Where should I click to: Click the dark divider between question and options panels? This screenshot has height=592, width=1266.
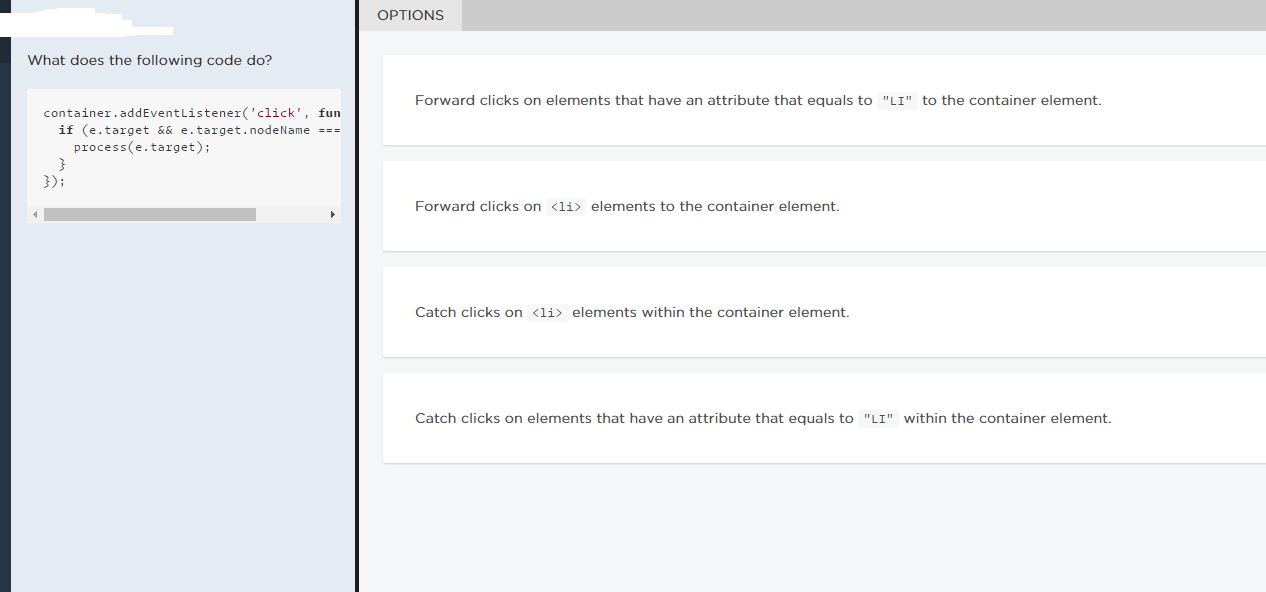pos(357,300)
